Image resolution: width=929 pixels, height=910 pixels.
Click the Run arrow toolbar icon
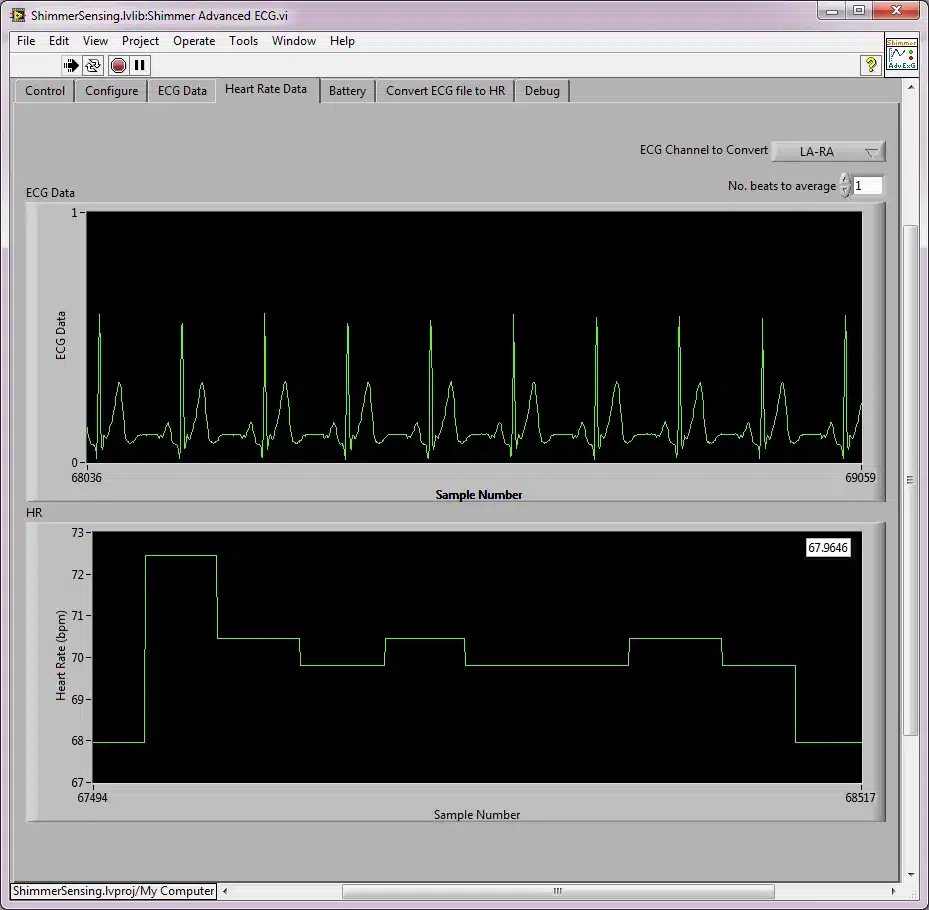tap(71, 65)
